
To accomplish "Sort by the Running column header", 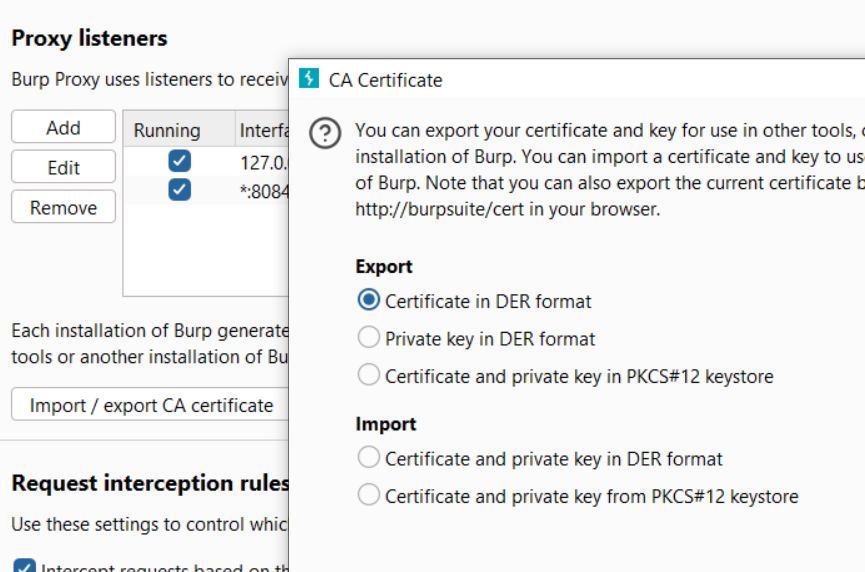I will click(167, 130).
